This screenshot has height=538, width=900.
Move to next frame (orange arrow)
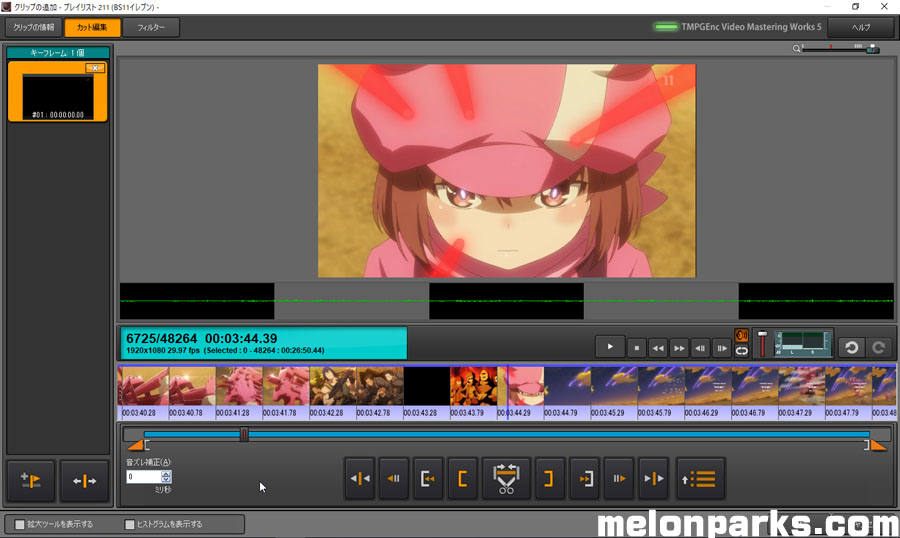pos(619,478)
